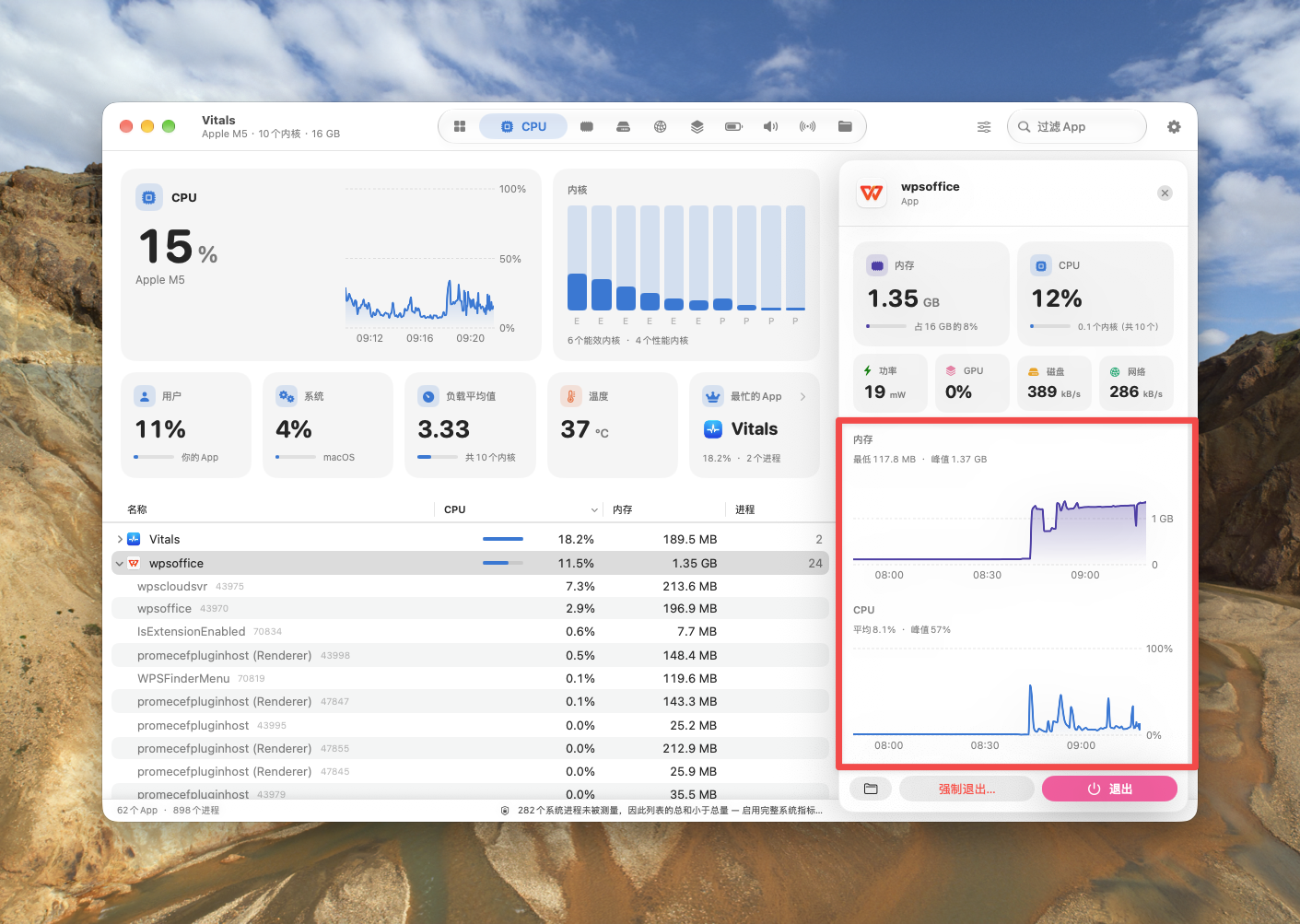The image size is (1300, 924).
Task: Expand the Vitals process group
Action: coord(120,539)
